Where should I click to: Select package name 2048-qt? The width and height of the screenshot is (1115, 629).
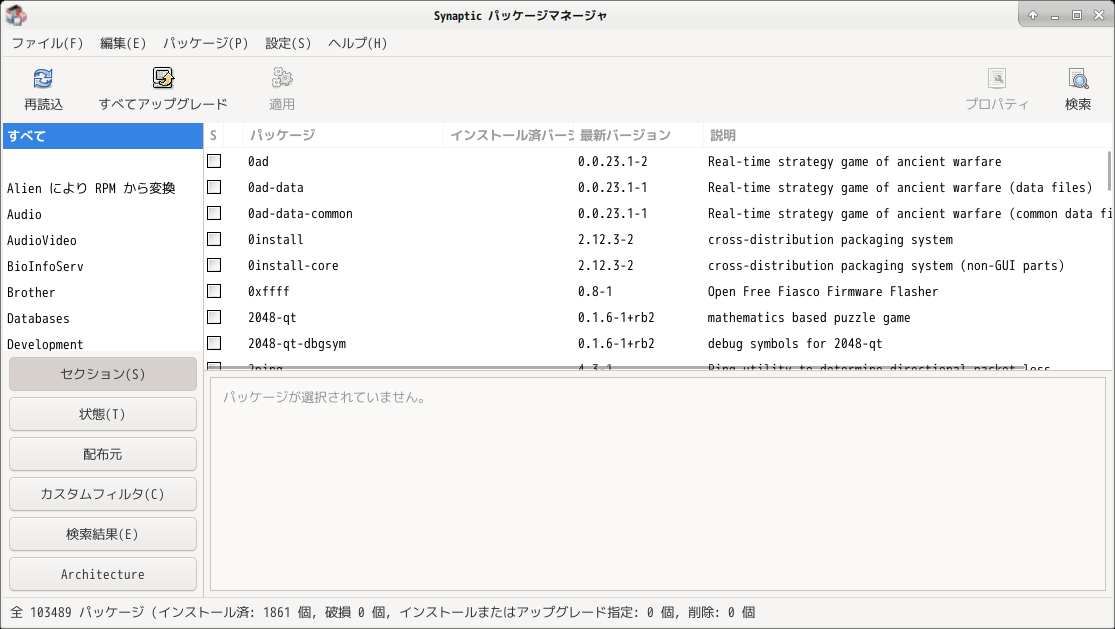click(272, 318)
